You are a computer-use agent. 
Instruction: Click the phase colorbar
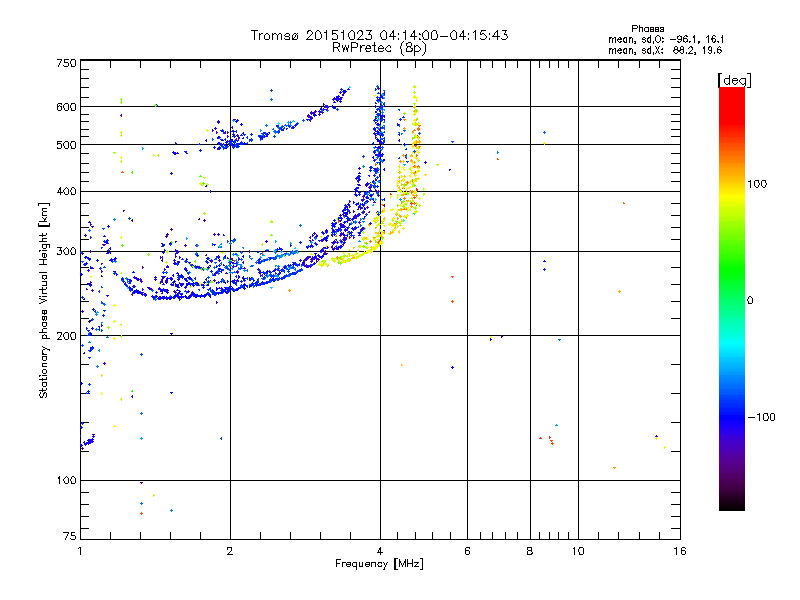click(732, 298)
